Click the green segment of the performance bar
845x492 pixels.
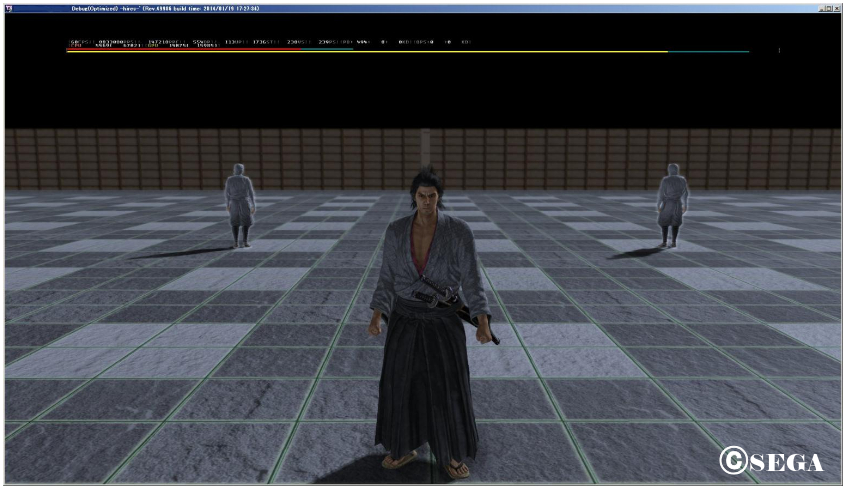pos(325,51)
